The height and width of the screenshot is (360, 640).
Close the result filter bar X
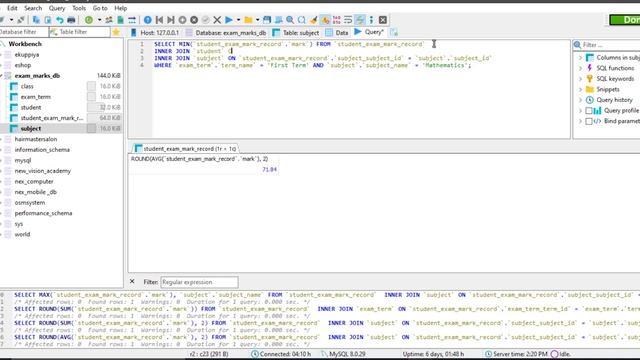[132, 281]
